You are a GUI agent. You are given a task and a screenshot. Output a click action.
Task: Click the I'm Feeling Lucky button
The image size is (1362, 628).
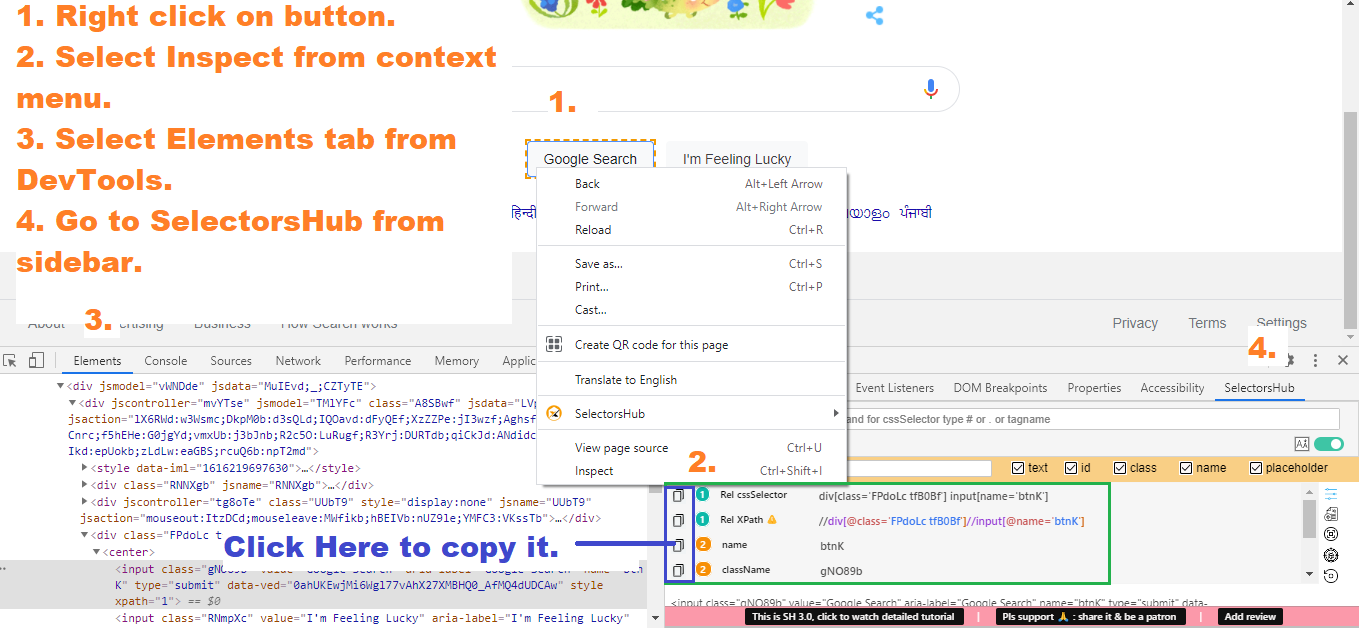pos(737,158)
